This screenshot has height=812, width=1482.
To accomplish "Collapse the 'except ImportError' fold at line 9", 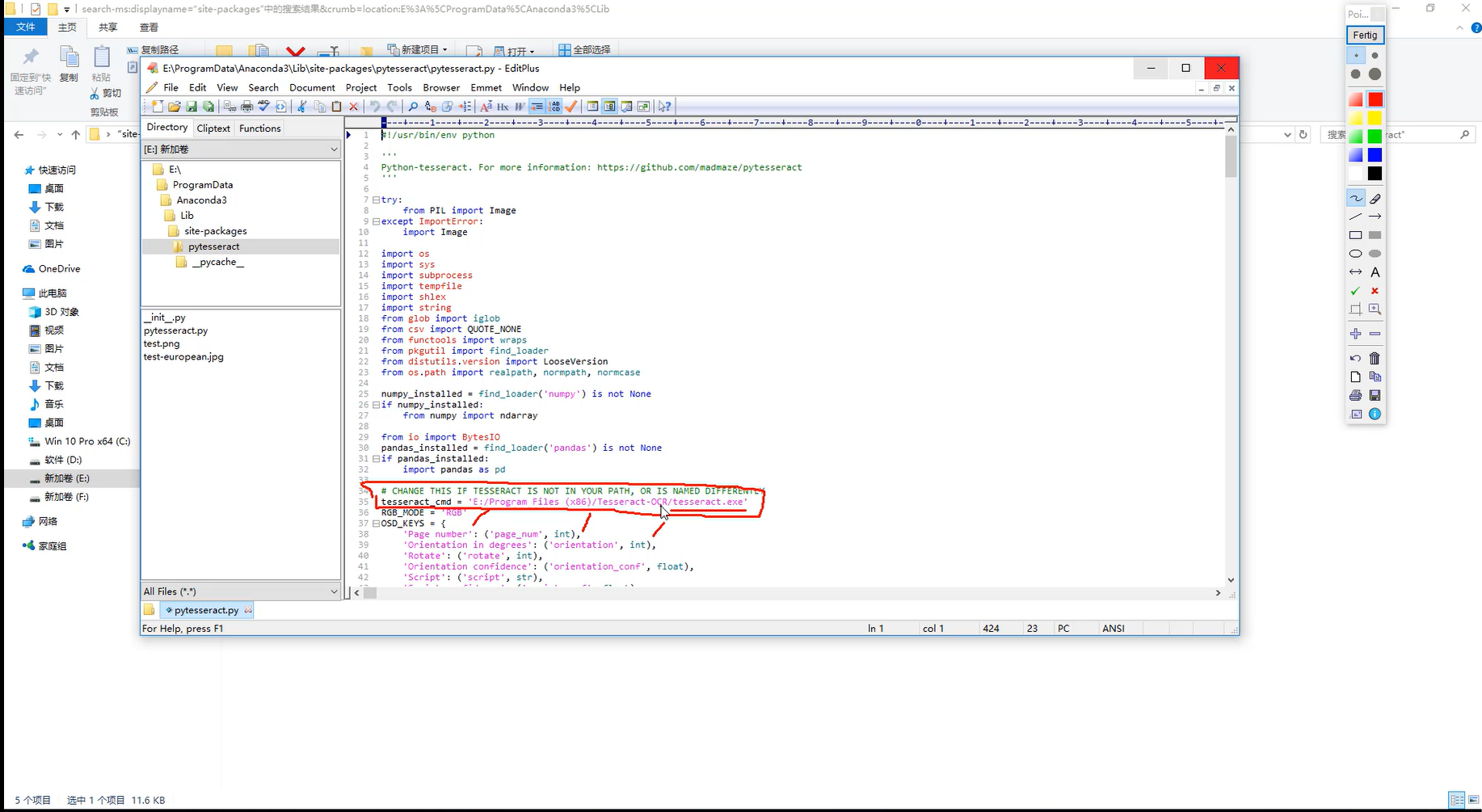I will pyautogui.click(x=376, y=221).
